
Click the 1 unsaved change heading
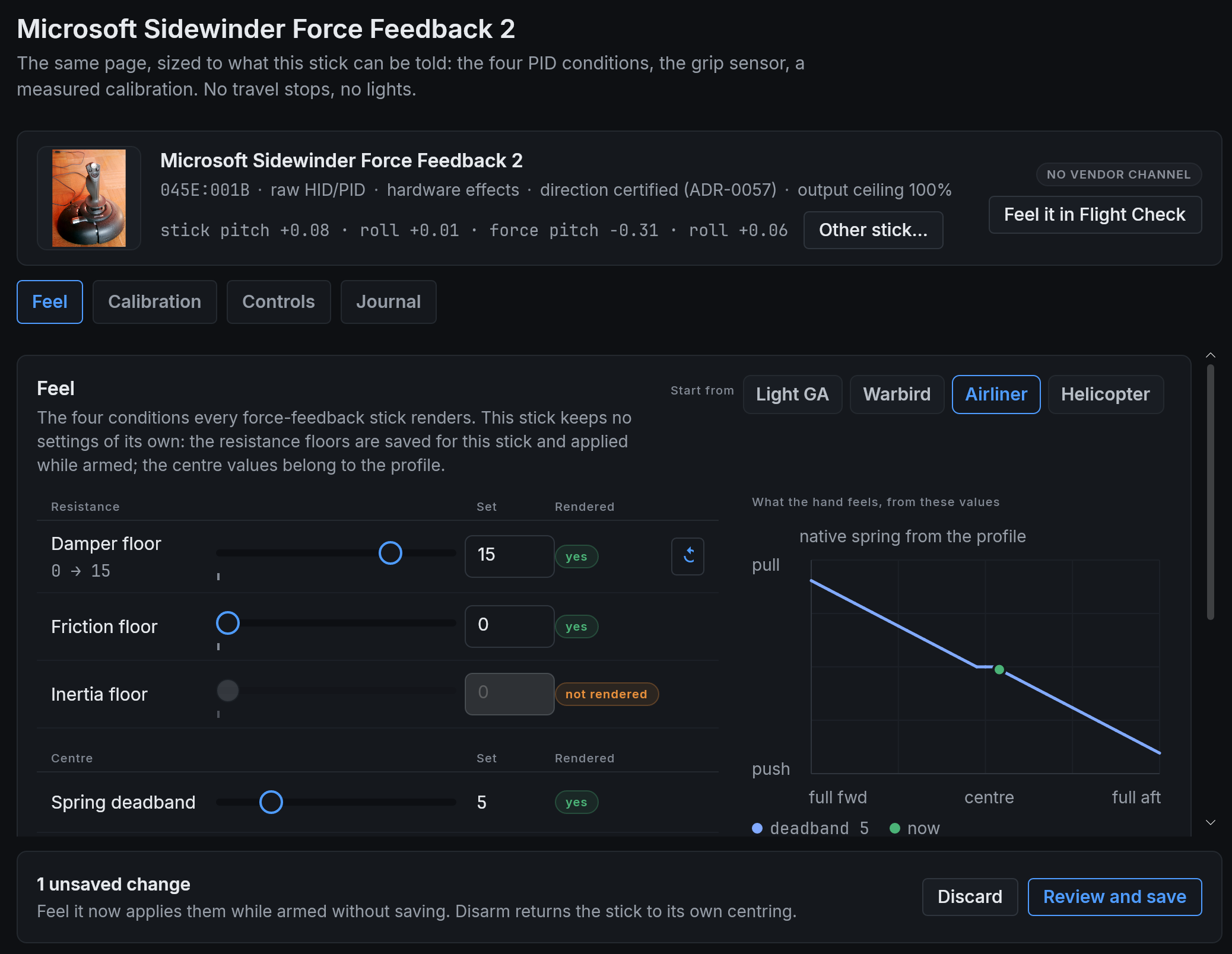tap(113, 884)
